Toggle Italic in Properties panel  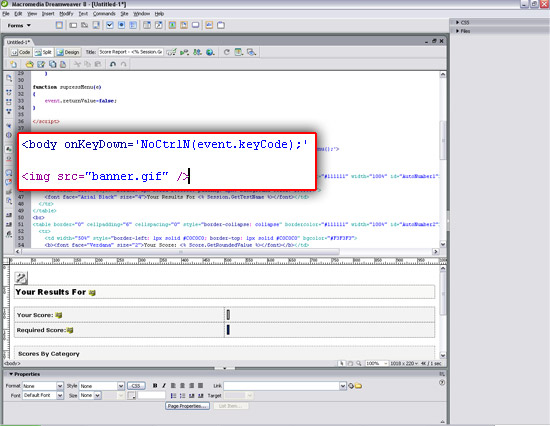[x=164, y=386]
